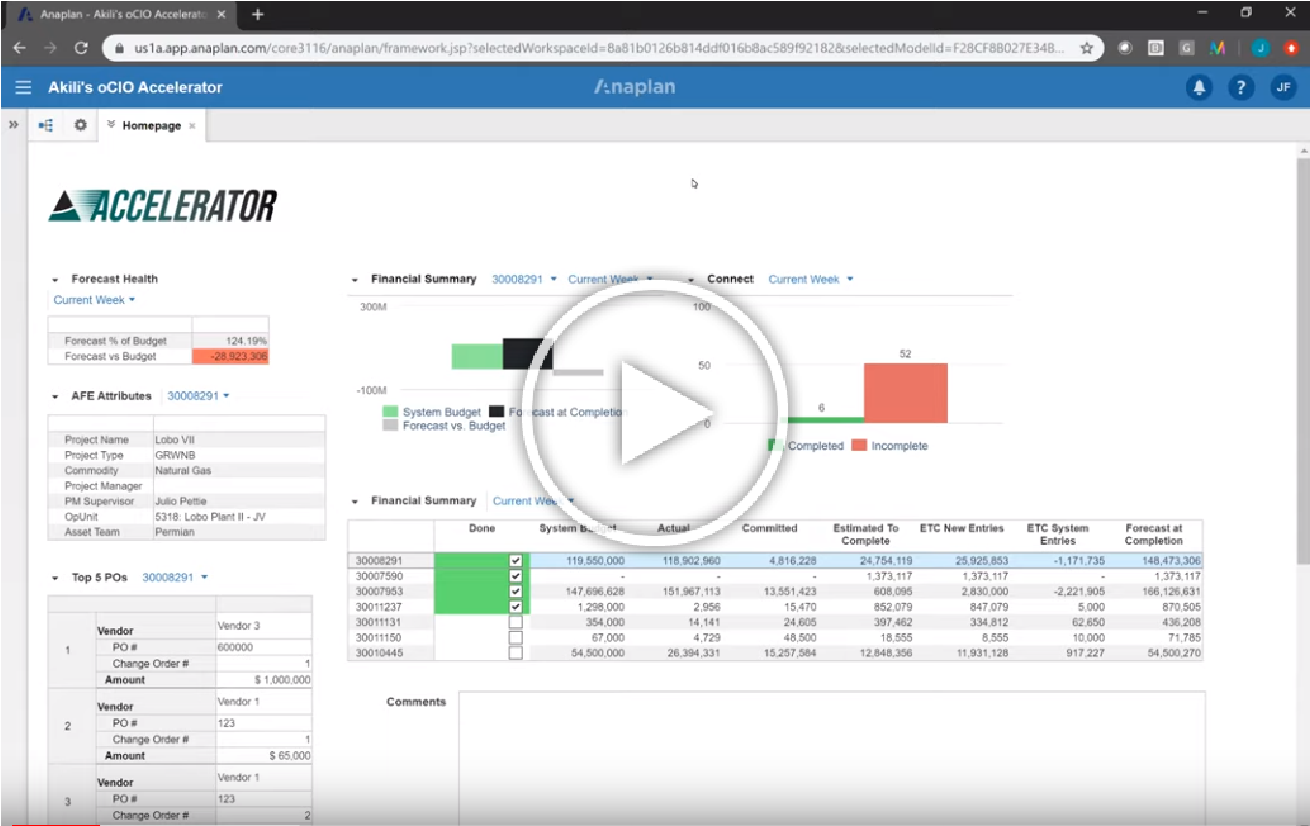Click the red Incomplete bar in chart
This screenshot has height=826, width=1310.
pyautogui.click(x=906, y=393)
